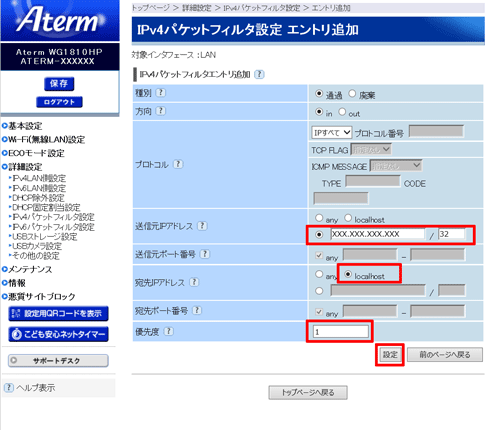Open DHCP固定割当設定 submenu item

[45, 207]
